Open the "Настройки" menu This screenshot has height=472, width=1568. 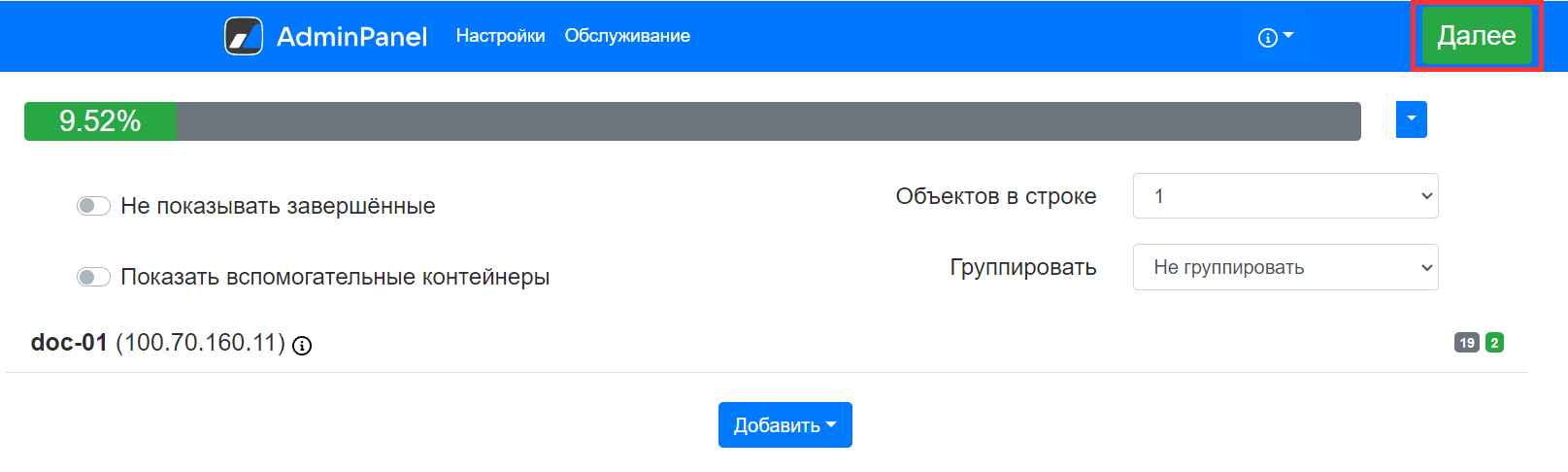click(x=500, y=36)
